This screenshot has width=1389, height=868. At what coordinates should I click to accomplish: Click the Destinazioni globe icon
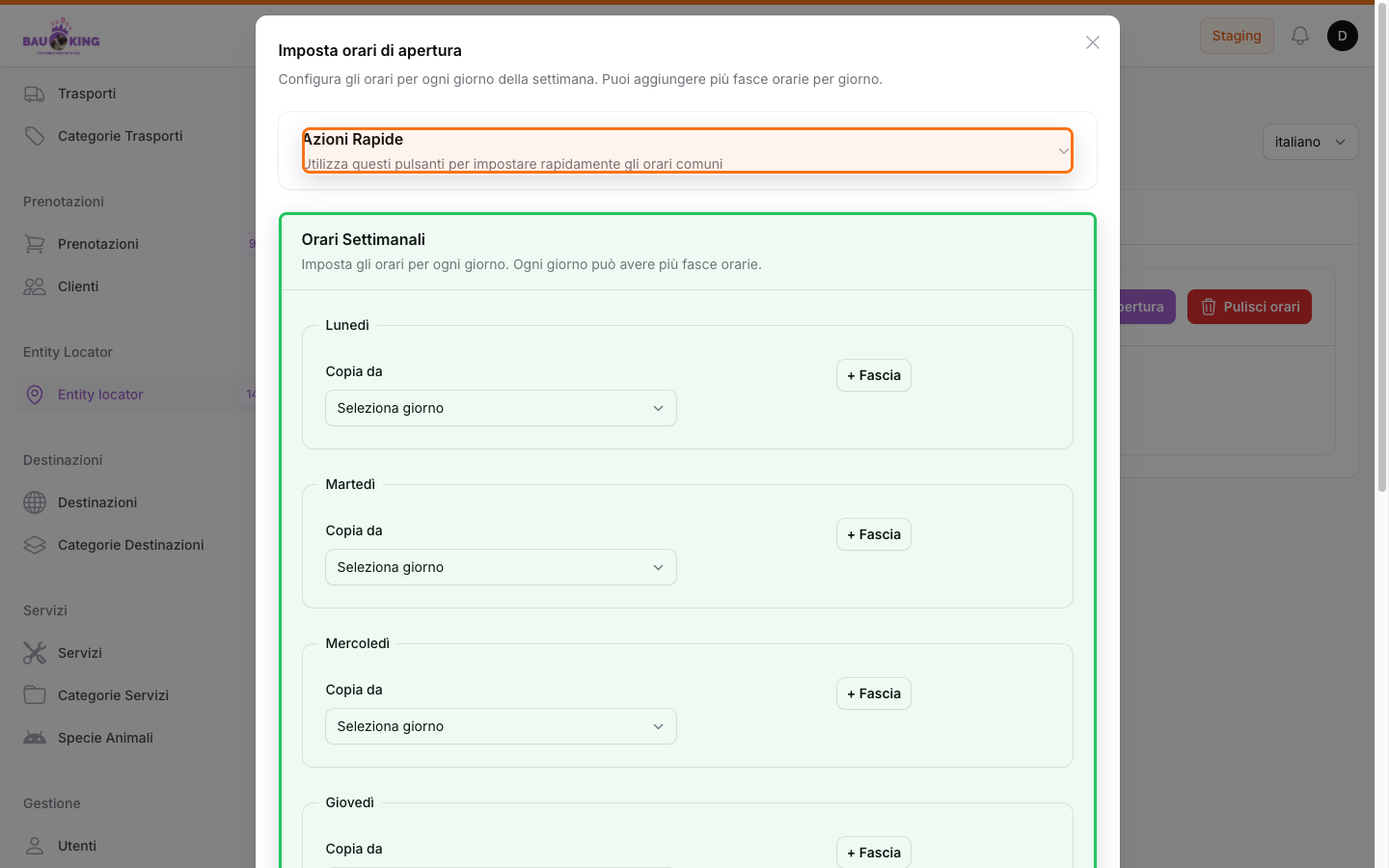click(35, 502)
